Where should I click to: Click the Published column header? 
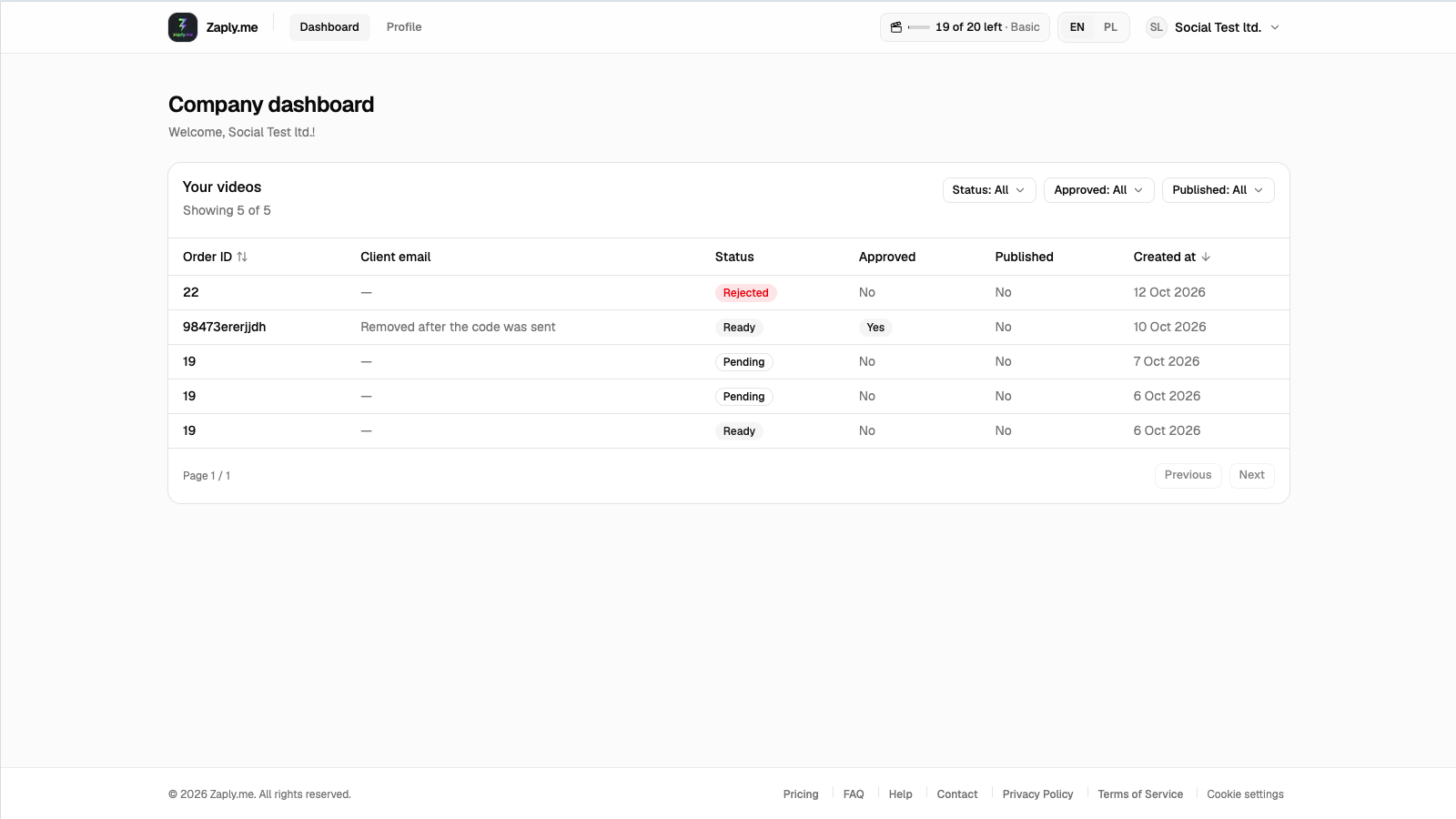[1025, 257]
